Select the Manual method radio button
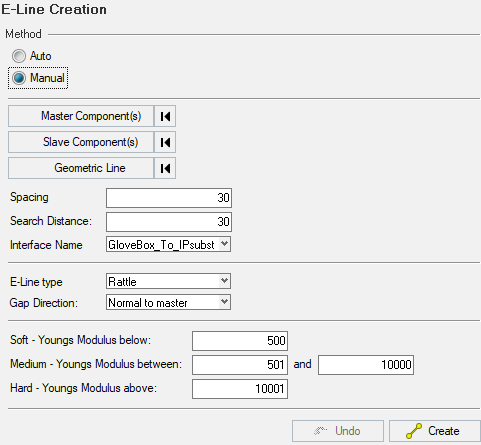 coord(19,78)
